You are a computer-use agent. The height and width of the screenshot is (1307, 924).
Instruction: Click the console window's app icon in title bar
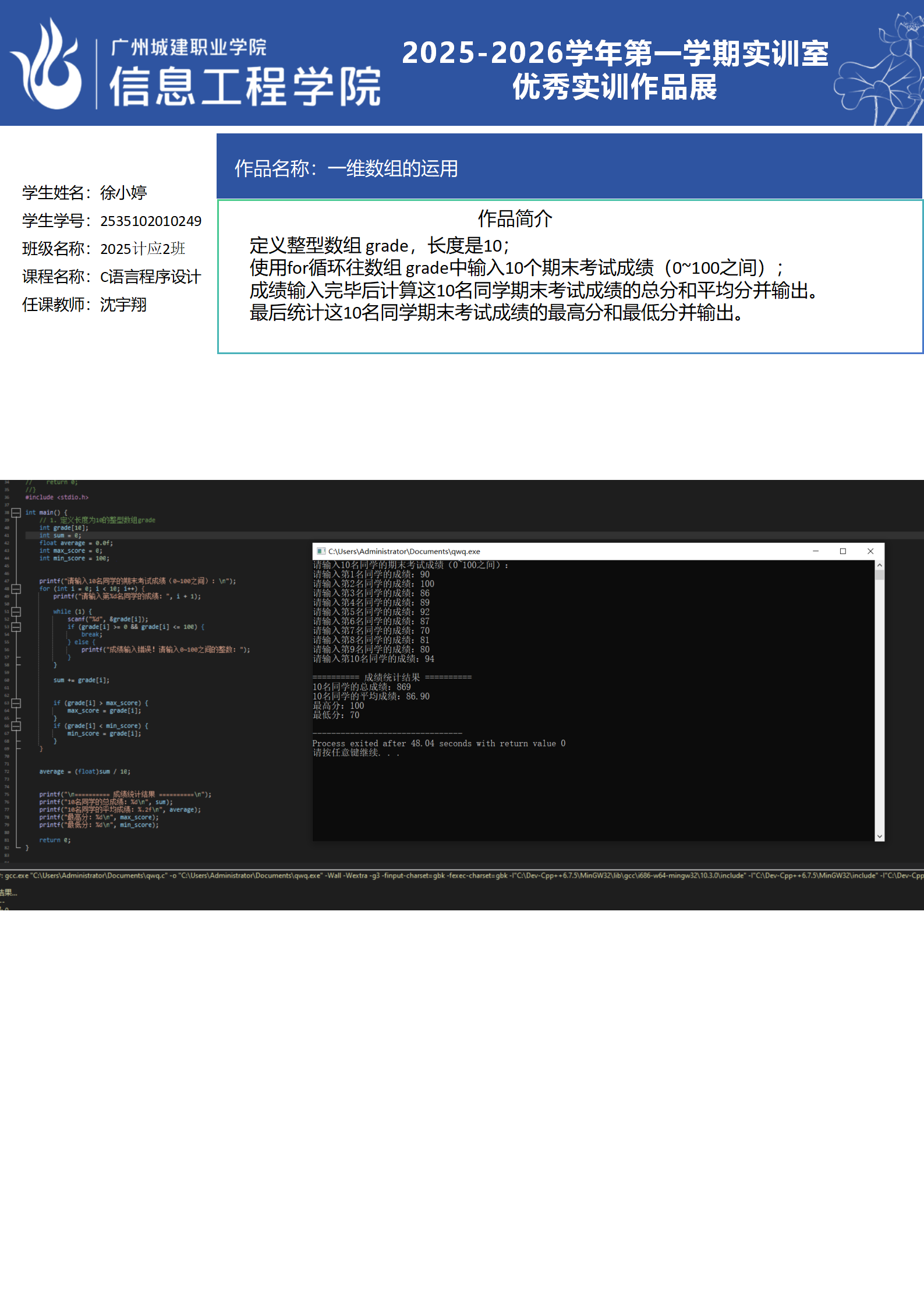point(321,551)
